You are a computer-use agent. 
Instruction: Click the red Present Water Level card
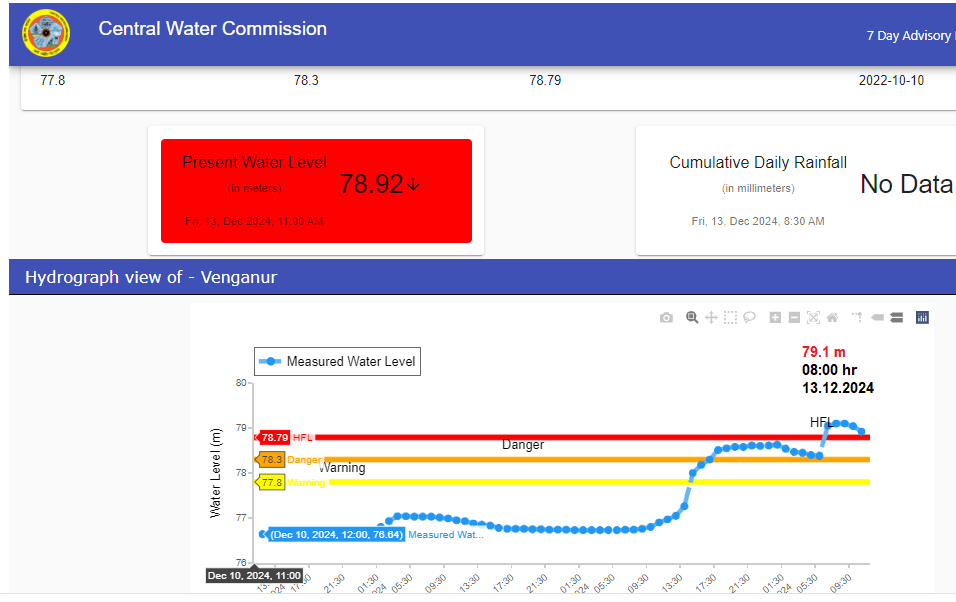(316, 191)
